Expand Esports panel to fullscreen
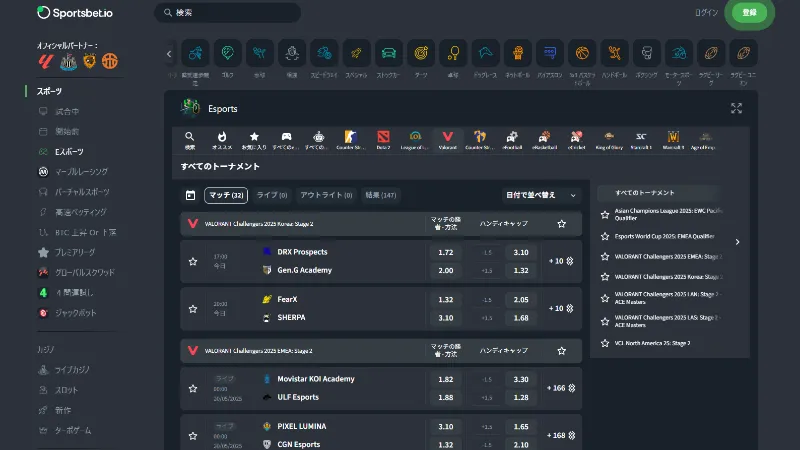 pos(736,108)
